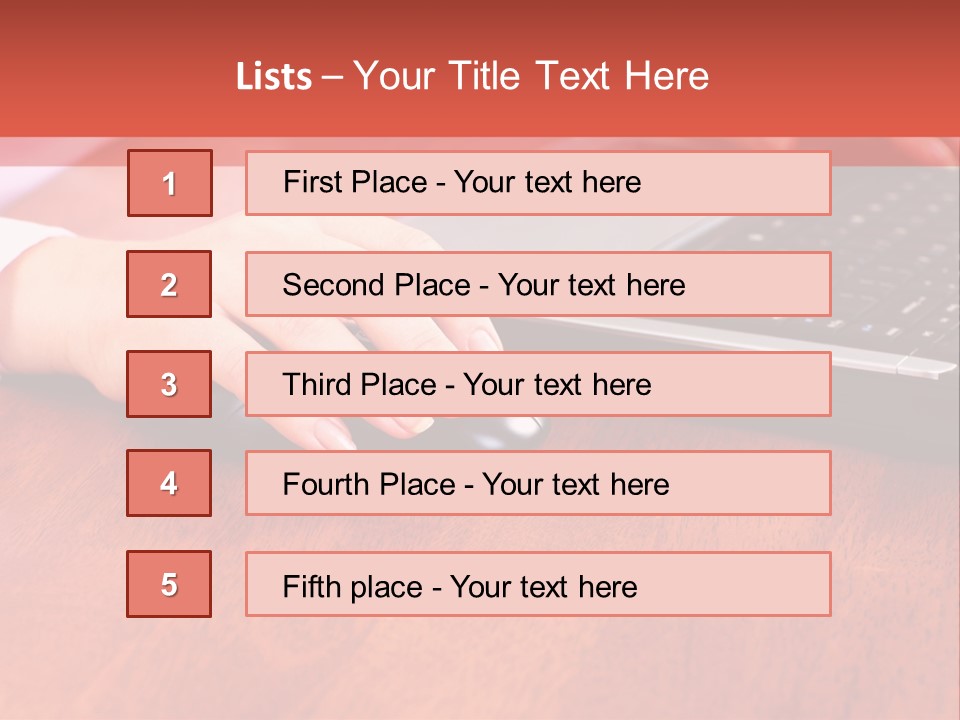Click the computer mouse in background photo
960x720 pixels.
515,432
